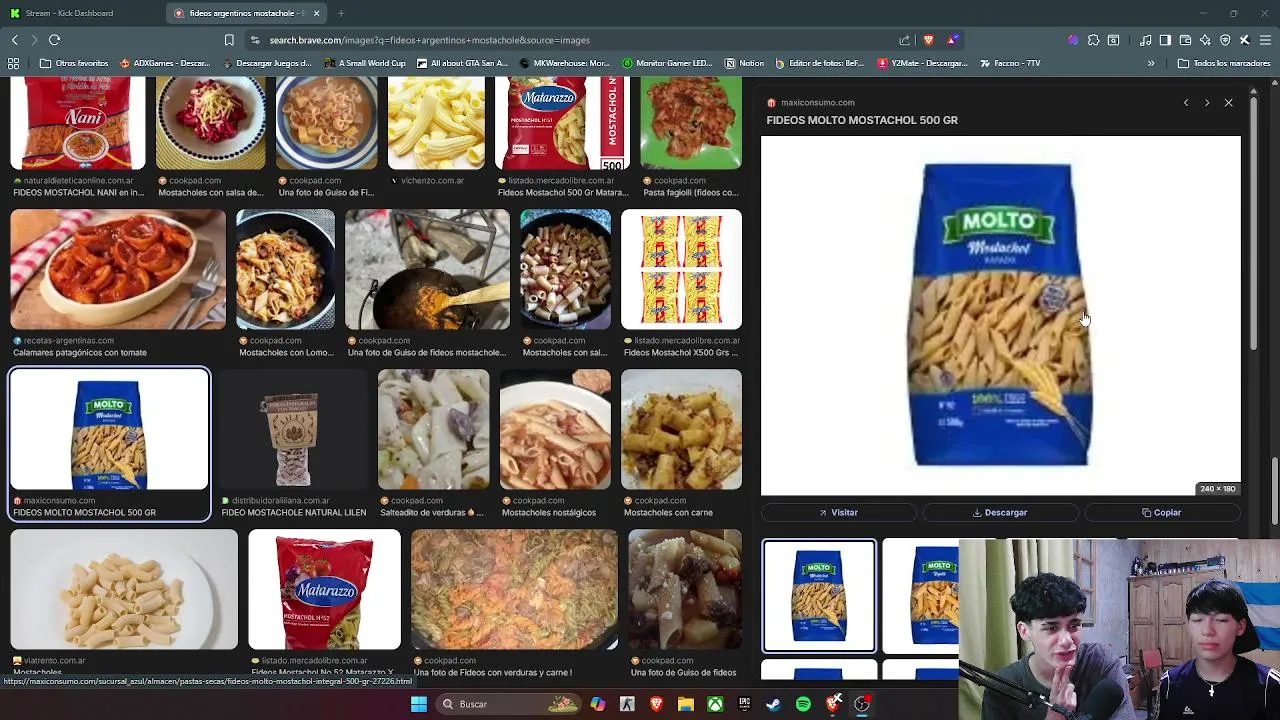Screen dimensions: 1280x720
Task: Open the Matarazzo Mostachol No 52 red bag image
Action: click(324, 590)
